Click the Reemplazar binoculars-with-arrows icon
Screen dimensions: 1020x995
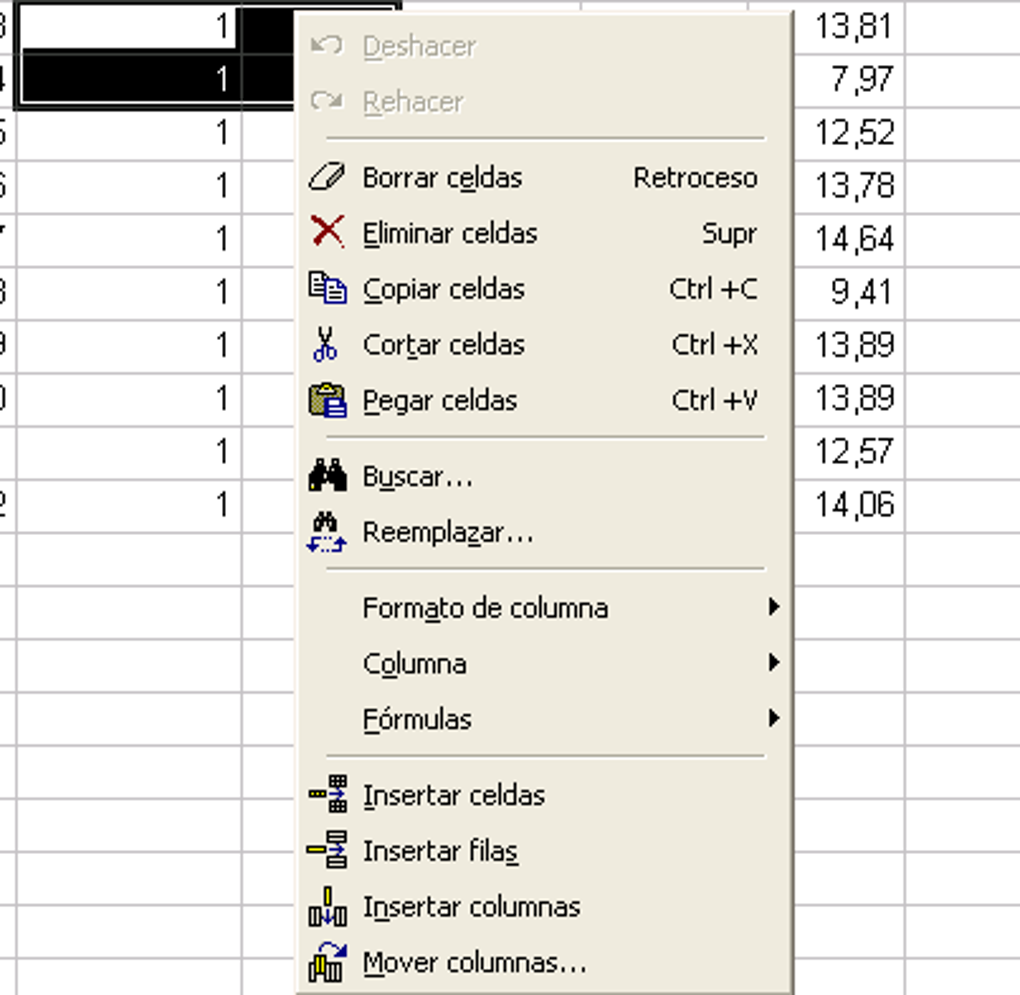coord(327,532)
